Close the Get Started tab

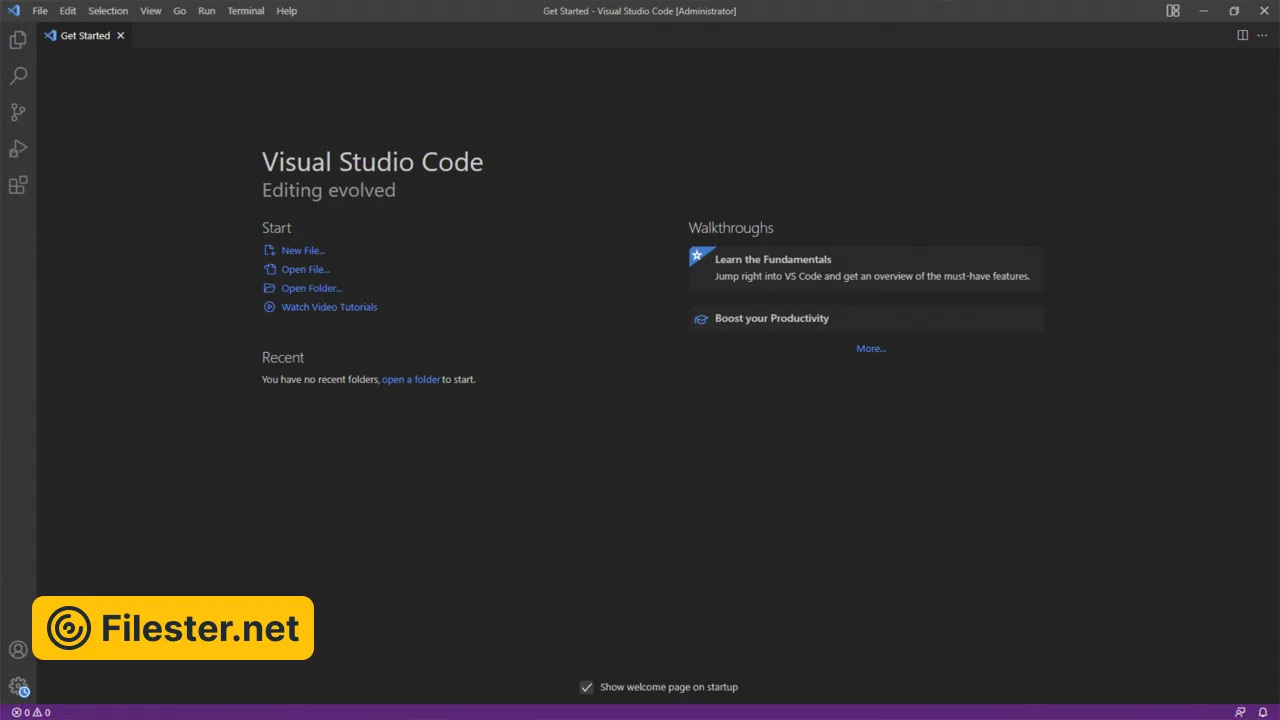click(x=121, y=35)
